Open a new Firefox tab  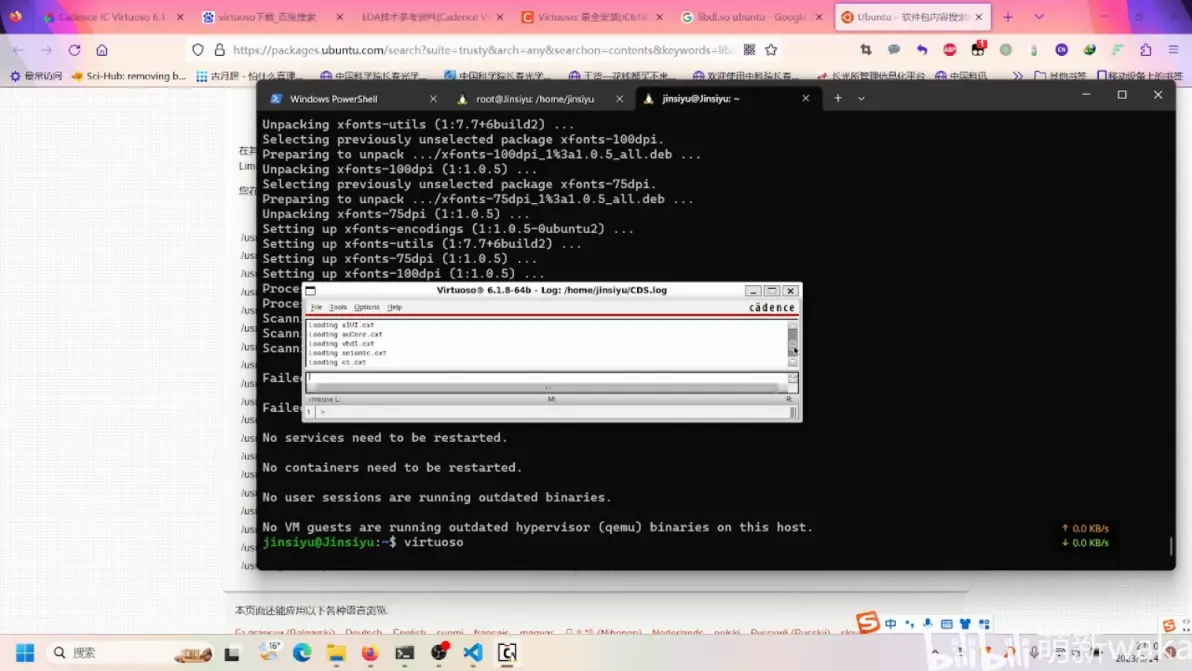coord(1008,17)
